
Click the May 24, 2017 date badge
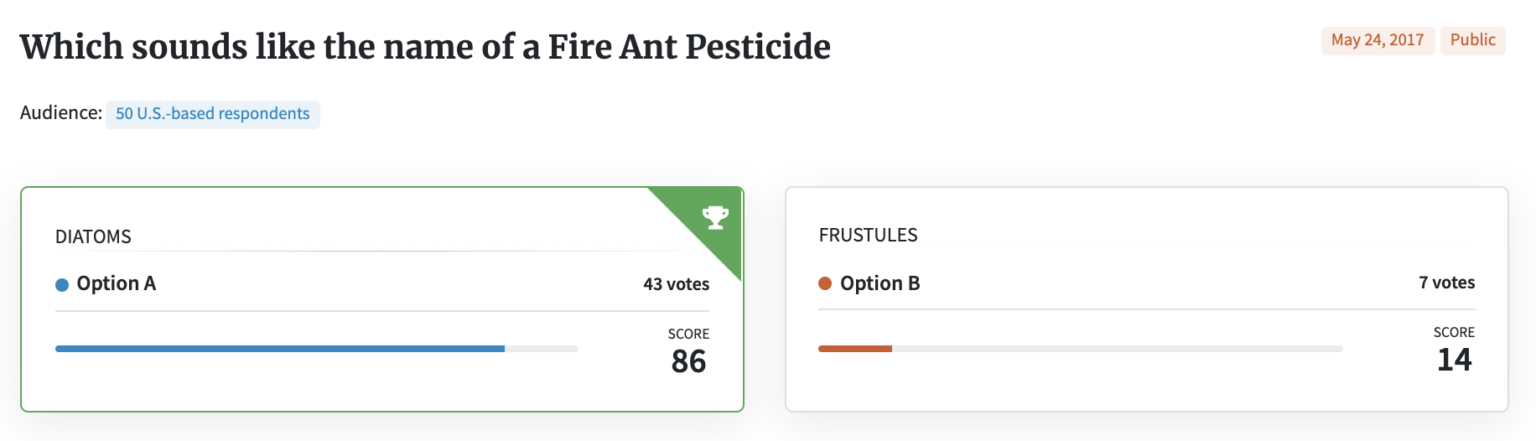[x=1377, y=40]
